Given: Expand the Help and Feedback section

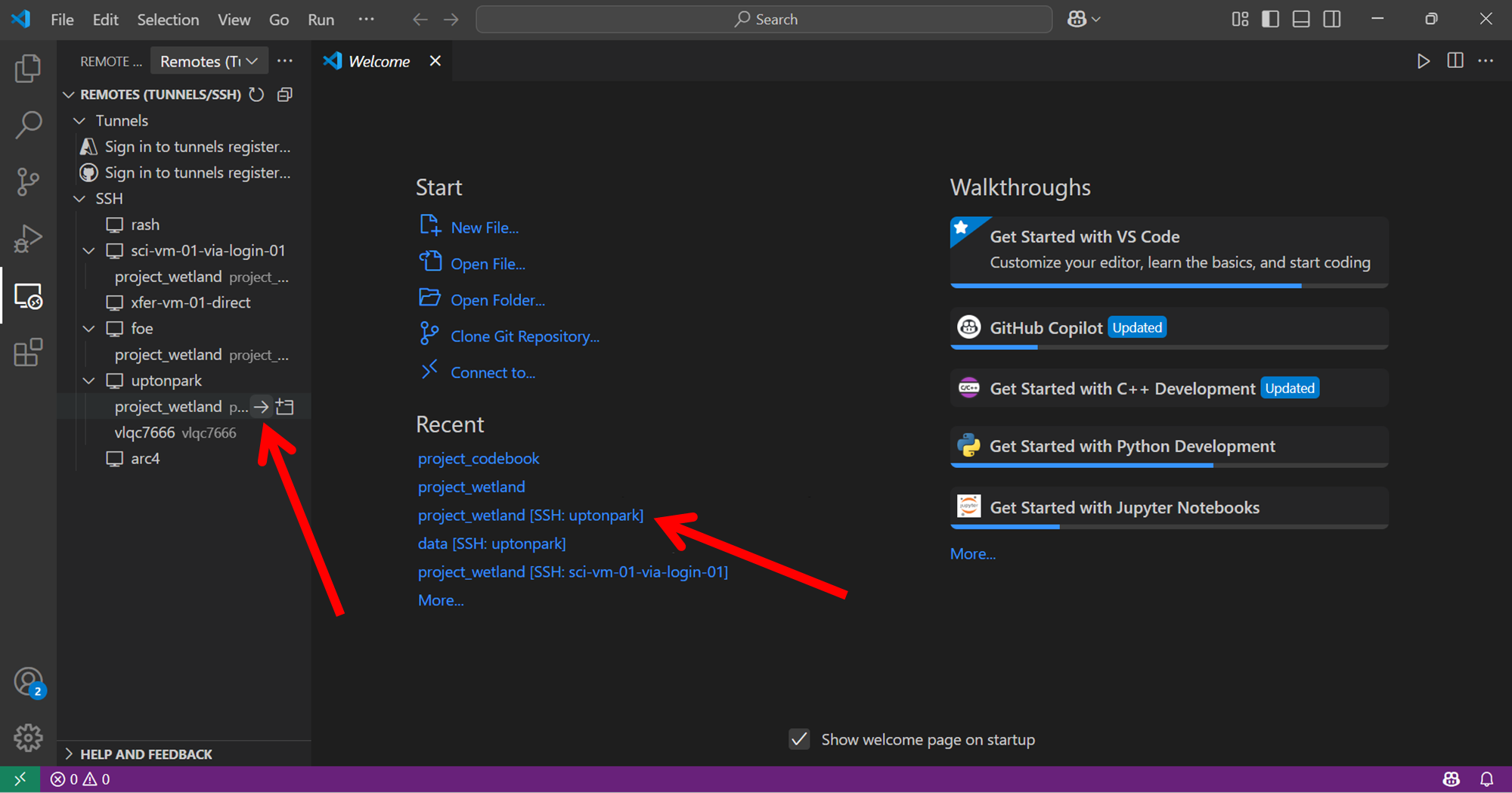Looking at the screenshot, I should tap(70, 754).
